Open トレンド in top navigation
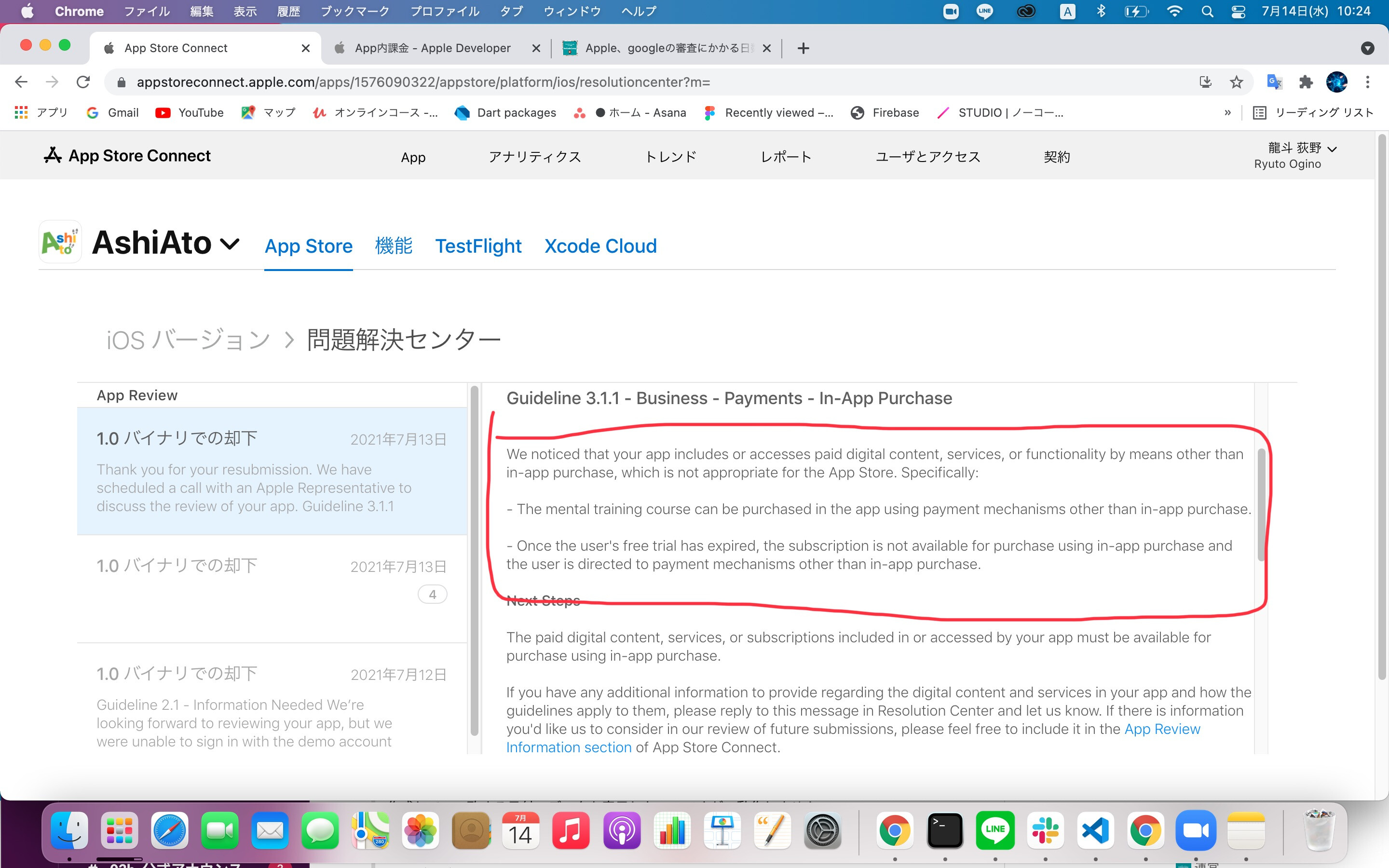The image size is (1389, 868). (x=671, y=157)
